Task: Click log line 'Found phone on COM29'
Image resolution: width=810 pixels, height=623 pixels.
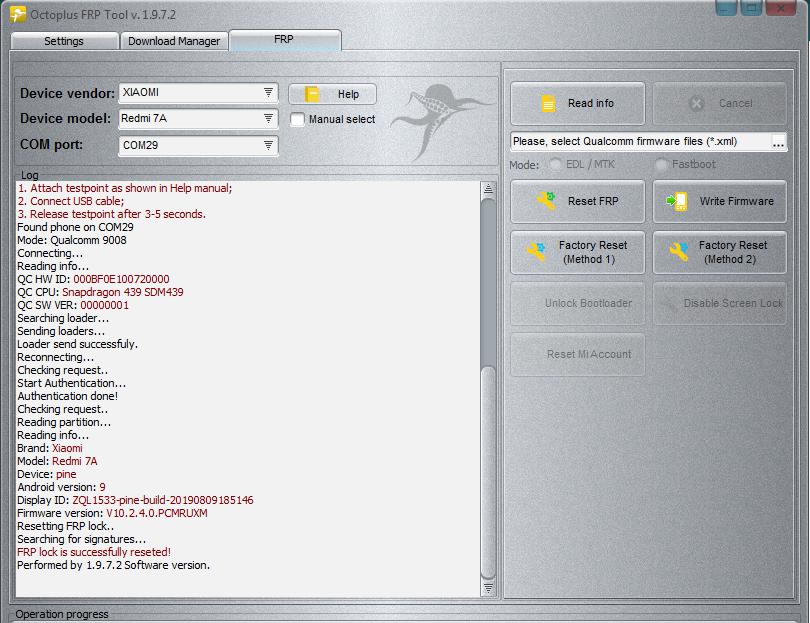Action: pyautogui.click(x=75, y=227)
